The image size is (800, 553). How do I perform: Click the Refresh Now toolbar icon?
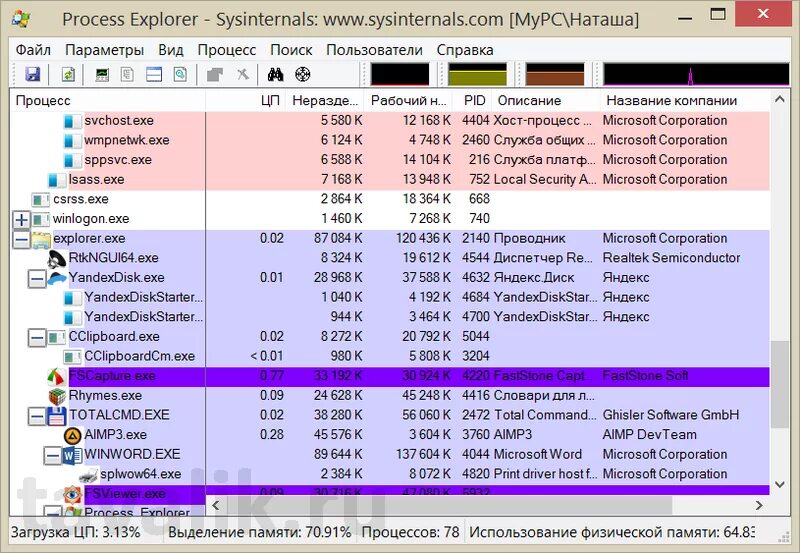[x=68, y=74]
